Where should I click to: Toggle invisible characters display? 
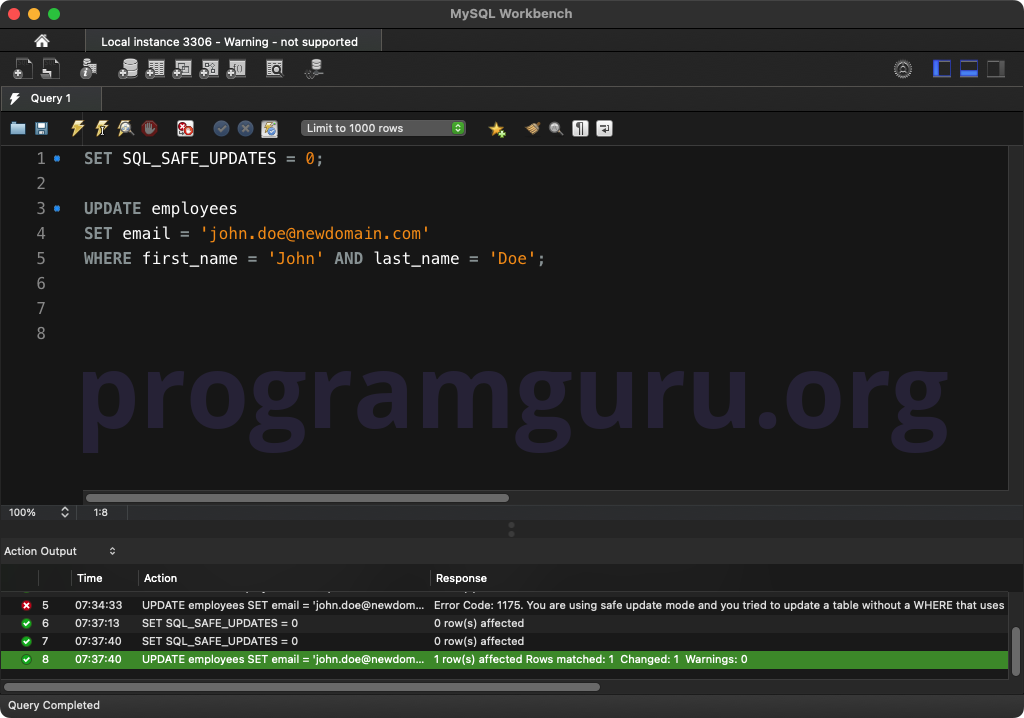(x=581, y=129)
